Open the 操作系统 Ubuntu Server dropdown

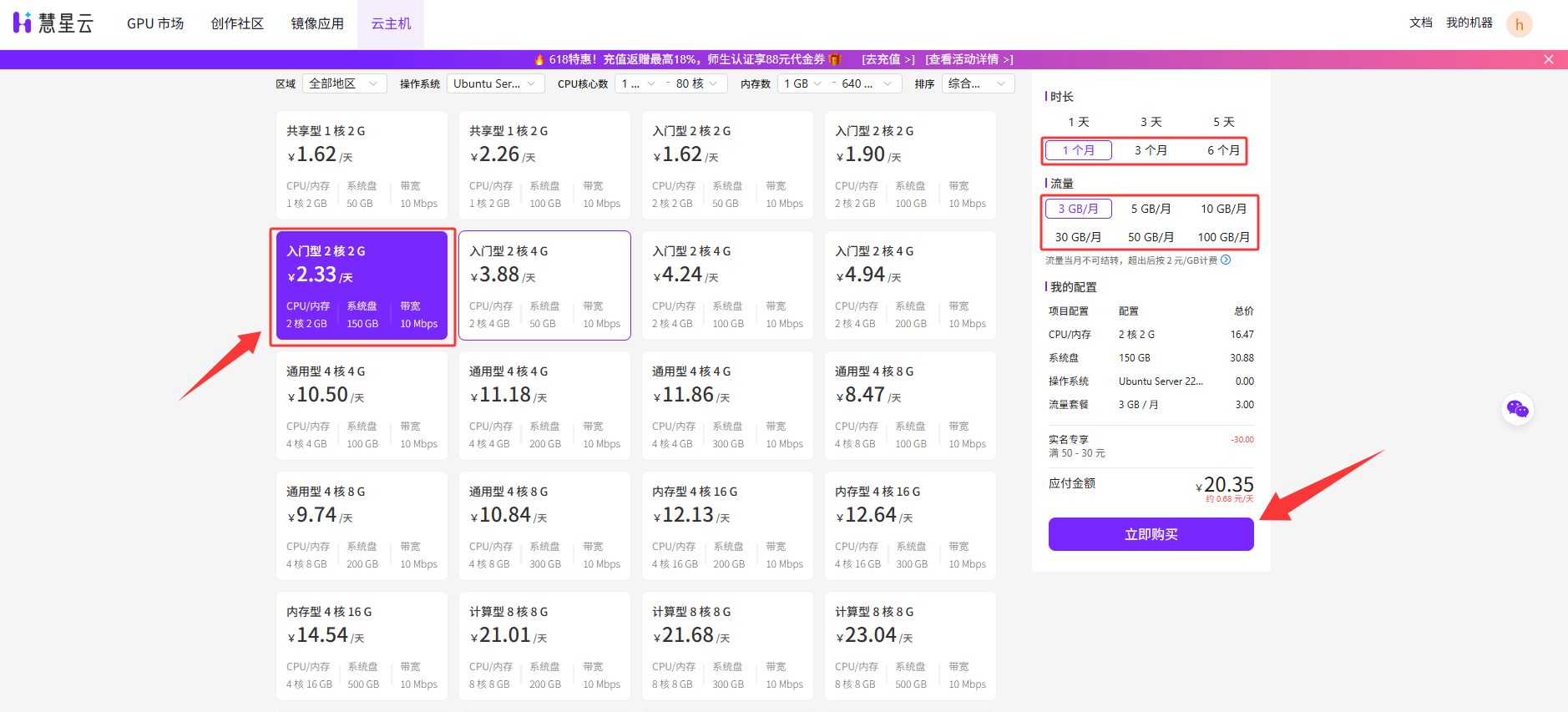[494, 83]
